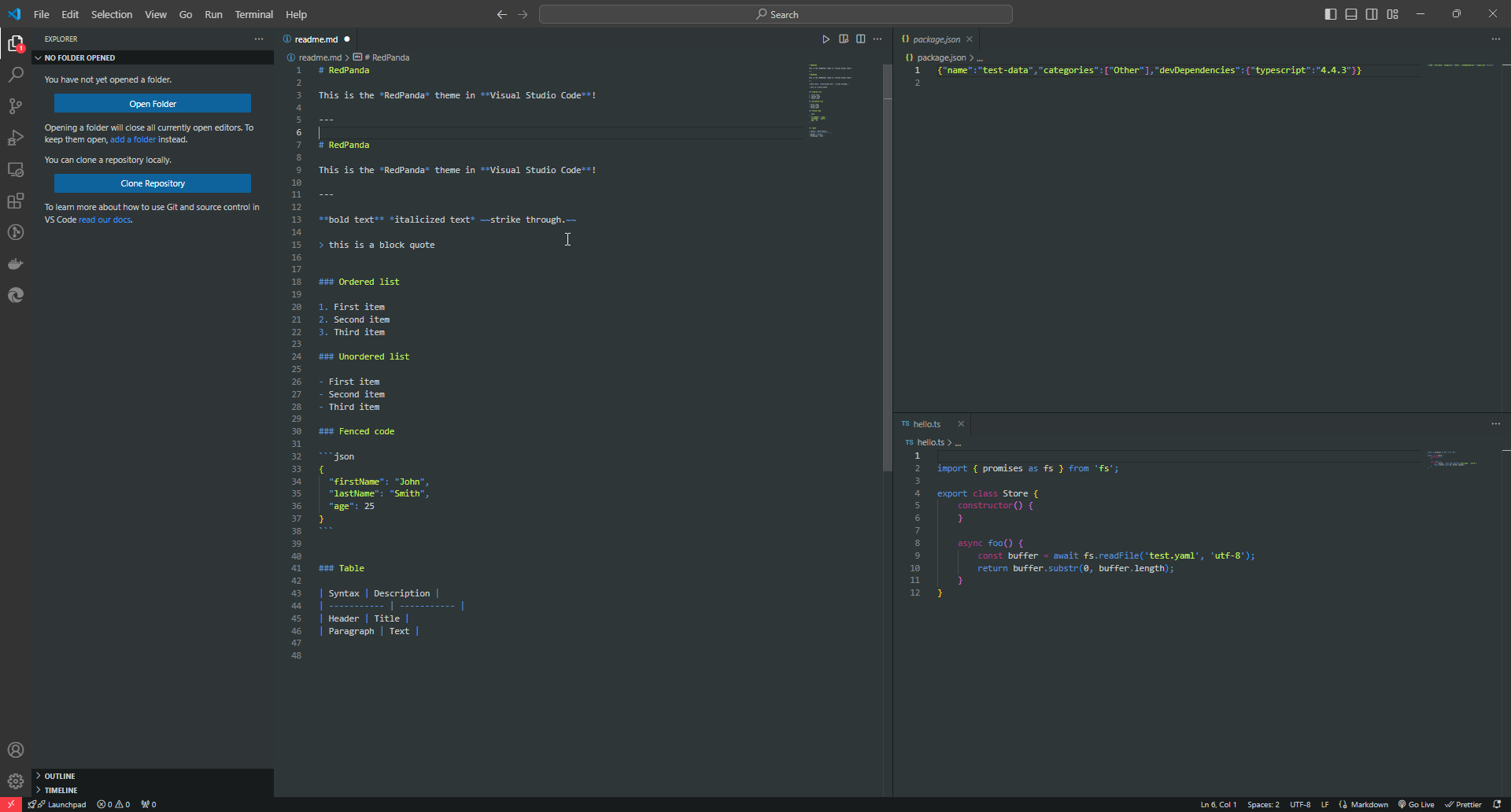This screenshot has height=812, width=1511.
Task: Click the title bar Search box
Action: click(776, 14)
